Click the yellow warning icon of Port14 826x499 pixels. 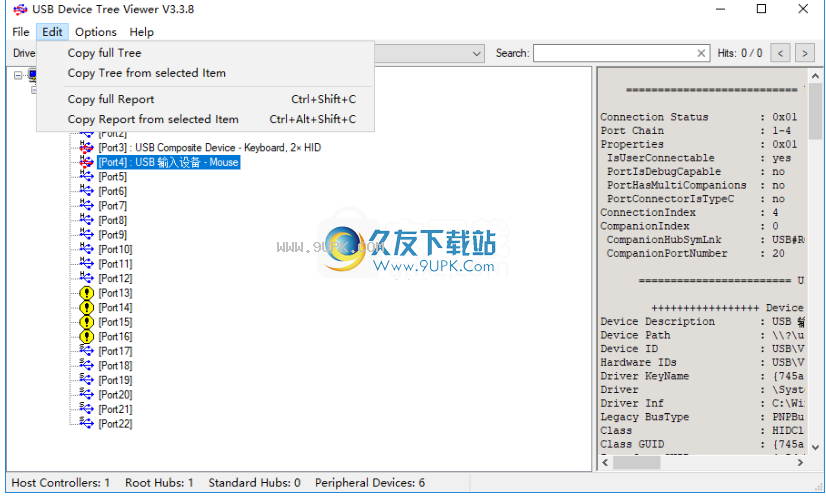(x=86, y=307)
